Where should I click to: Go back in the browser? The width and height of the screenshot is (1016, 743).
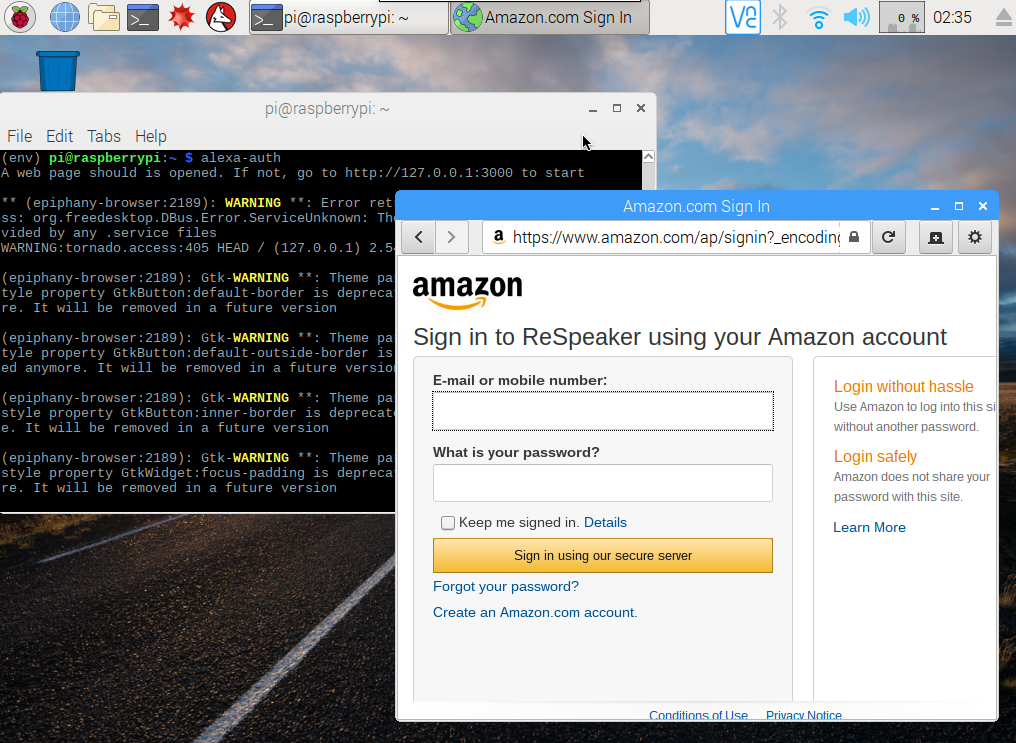click(419, 237)
